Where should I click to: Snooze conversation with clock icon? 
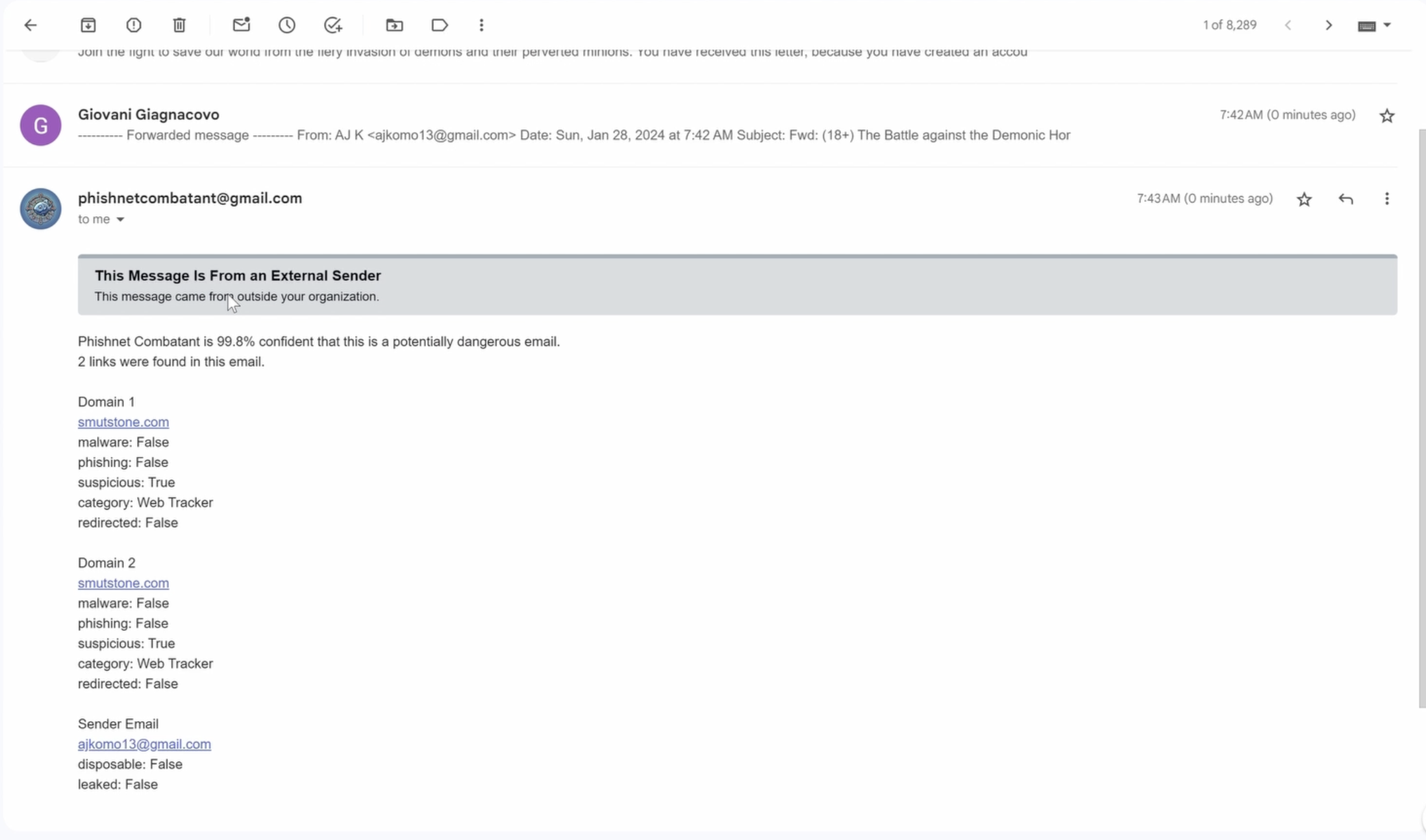click(287, 25)
